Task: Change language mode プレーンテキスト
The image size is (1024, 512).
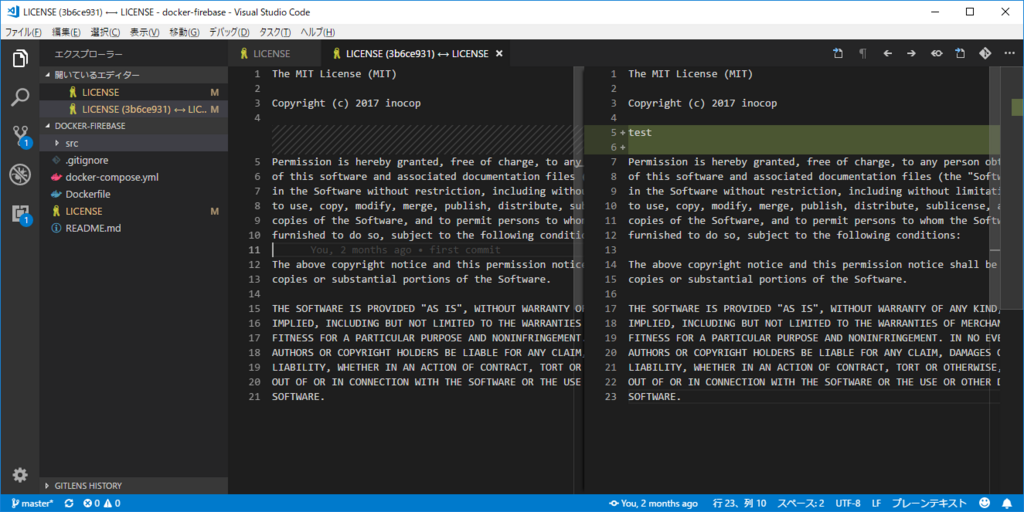Action: (929, 504)
